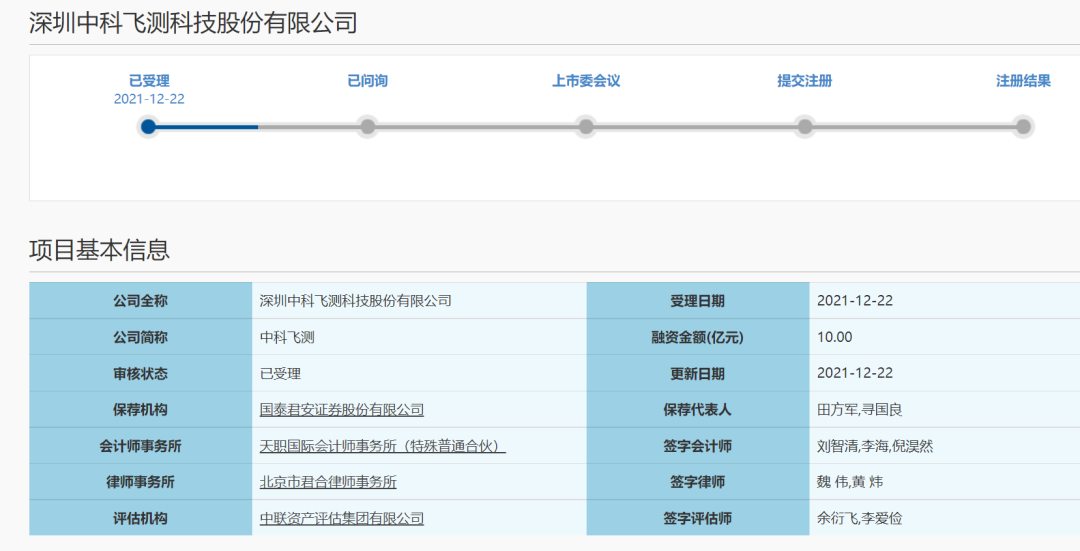Click the 中科飞测 value cell
This screenshot has height=551, width=1080.
419,337
